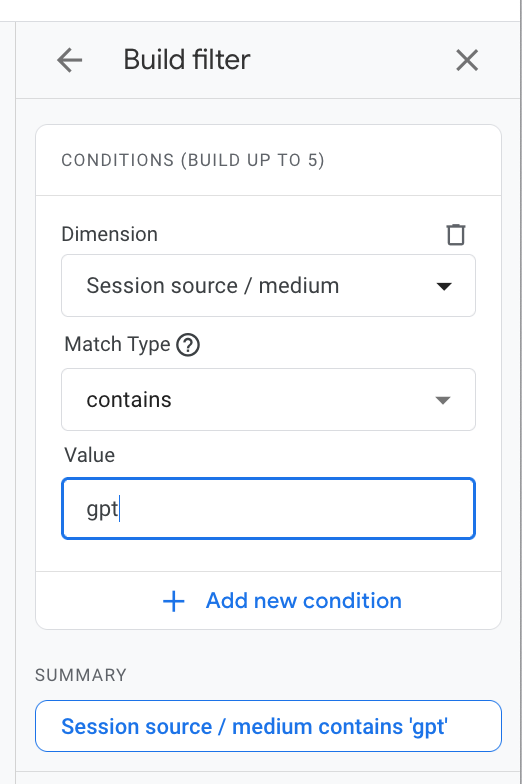Viewport: 522px width, 784px height.
Task: Go back using the left arrow icon
Action: click(70, 60)
